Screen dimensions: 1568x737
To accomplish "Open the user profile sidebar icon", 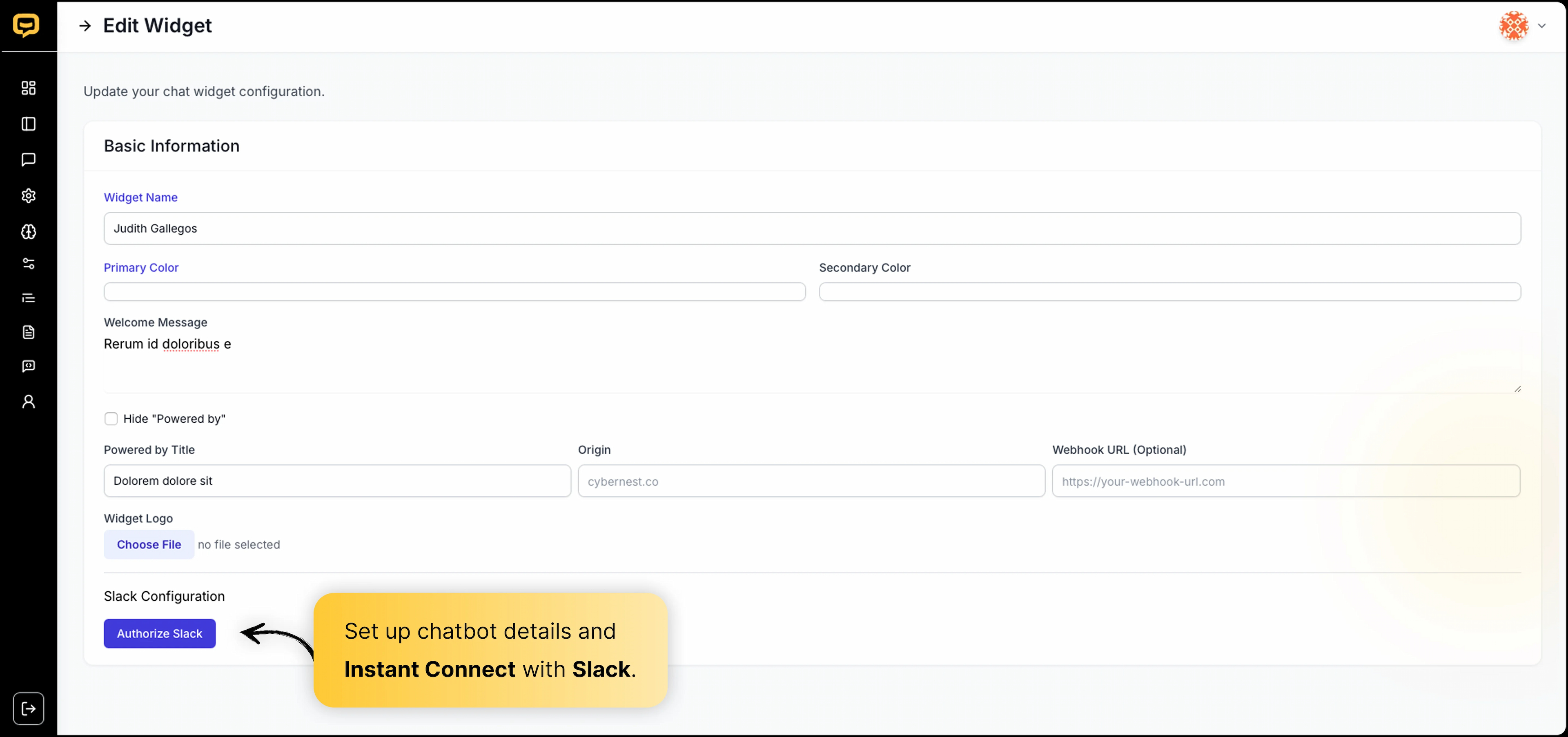I will (x=29, y=401).
